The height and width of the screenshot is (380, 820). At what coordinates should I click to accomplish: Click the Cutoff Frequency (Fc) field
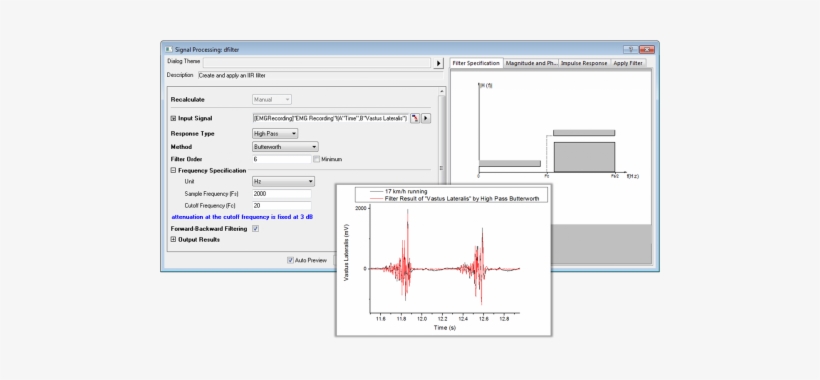(282, 205)
